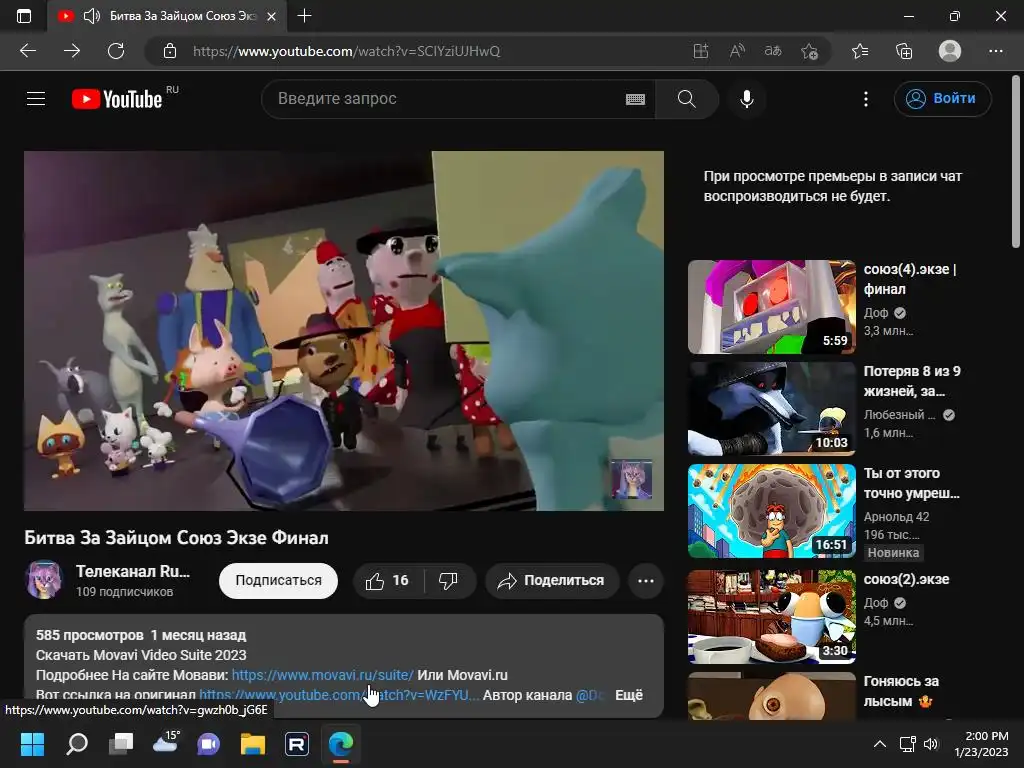Open союз(2).экзе video thumbnail

(x=771, y=616)
